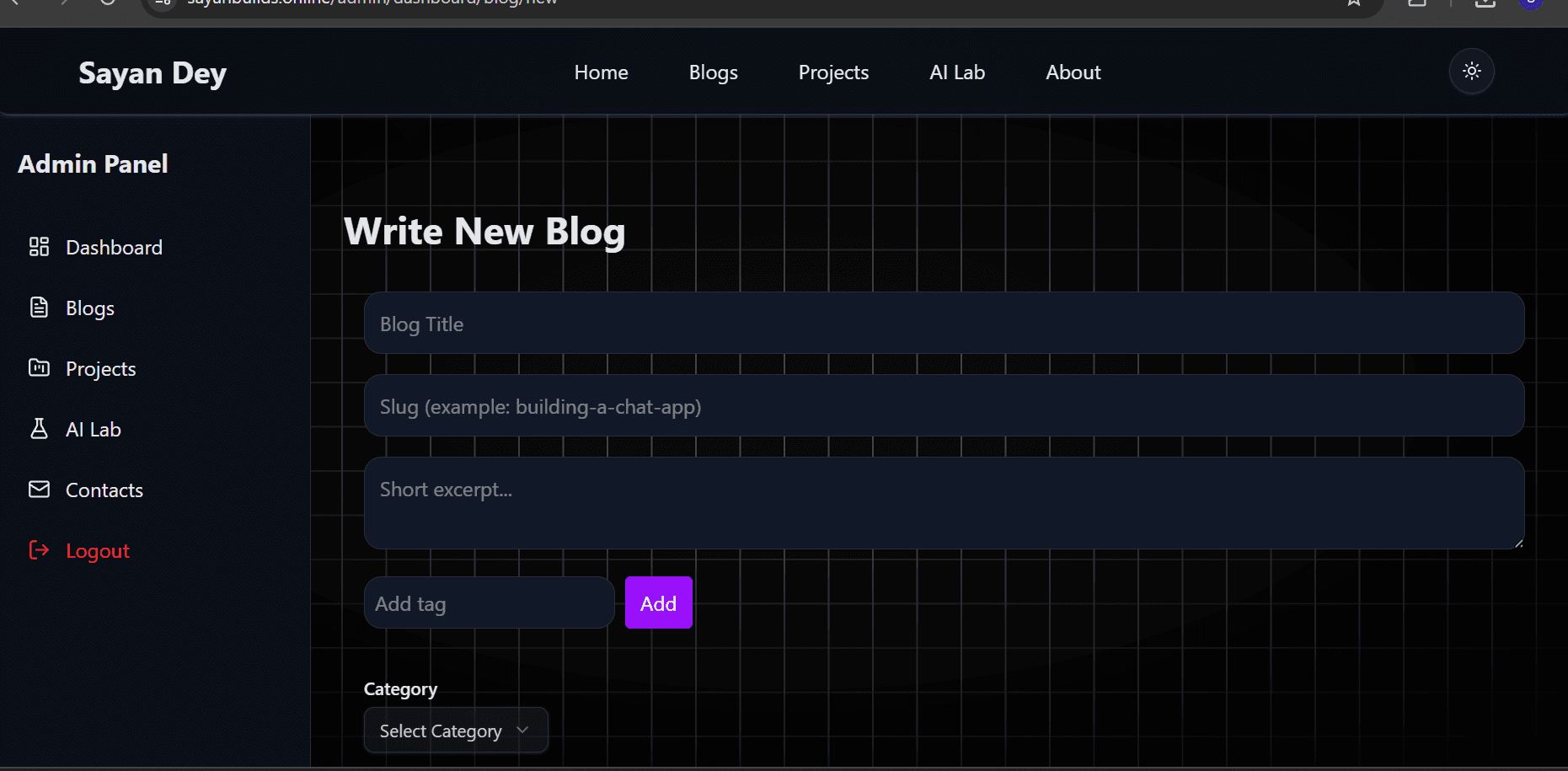Open Blogs in the top navigation
The image size is (1568, 771).
[713, 72]
